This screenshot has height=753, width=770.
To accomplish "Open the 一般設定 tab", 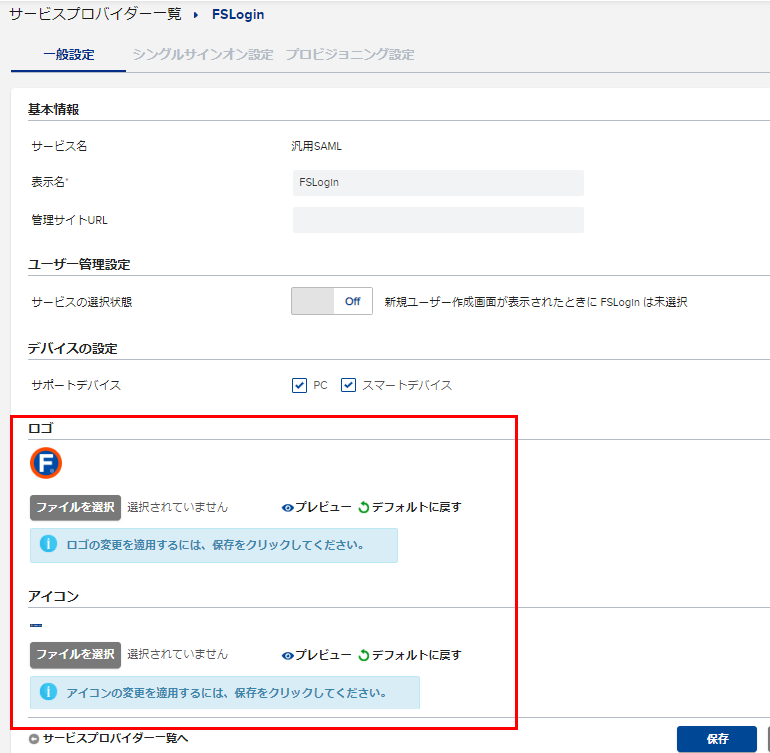I will tap(69, 55).
